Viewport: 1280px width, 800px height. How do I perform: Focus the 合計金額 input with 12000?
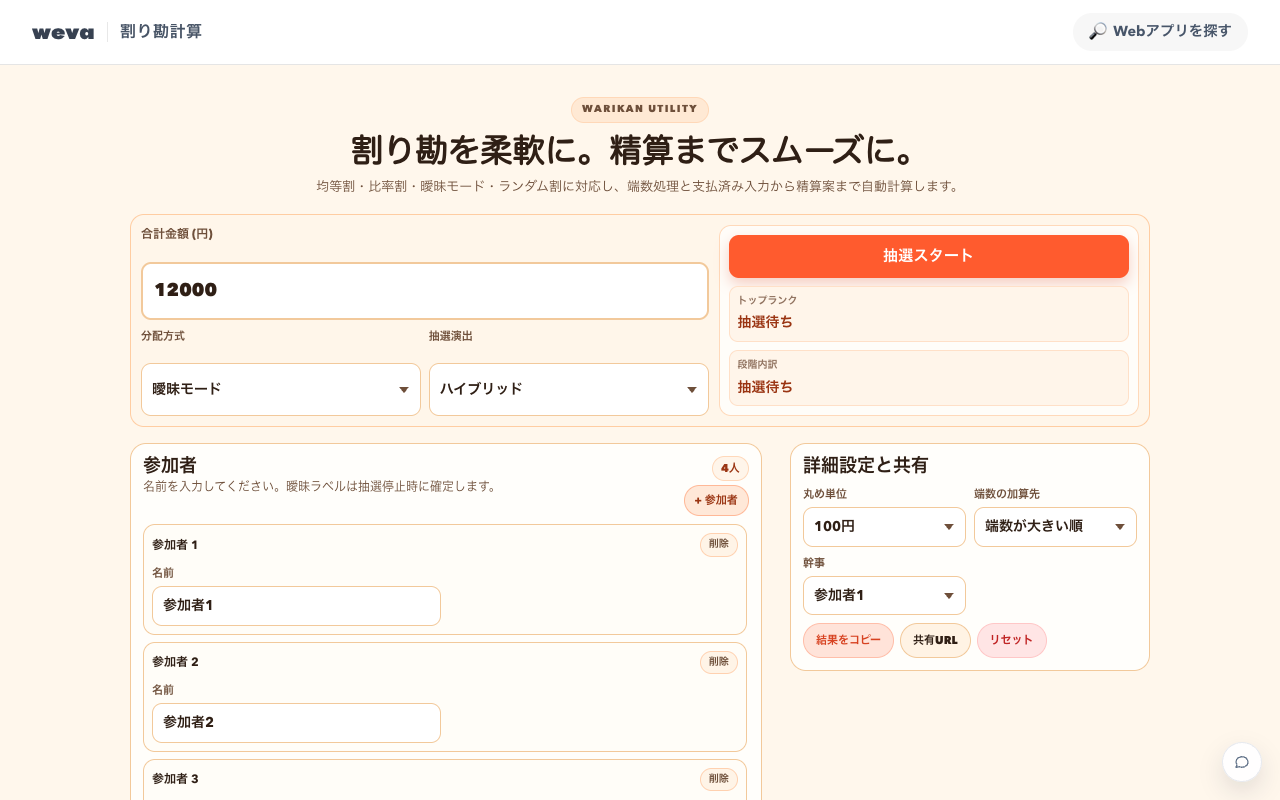pos(425,291)
